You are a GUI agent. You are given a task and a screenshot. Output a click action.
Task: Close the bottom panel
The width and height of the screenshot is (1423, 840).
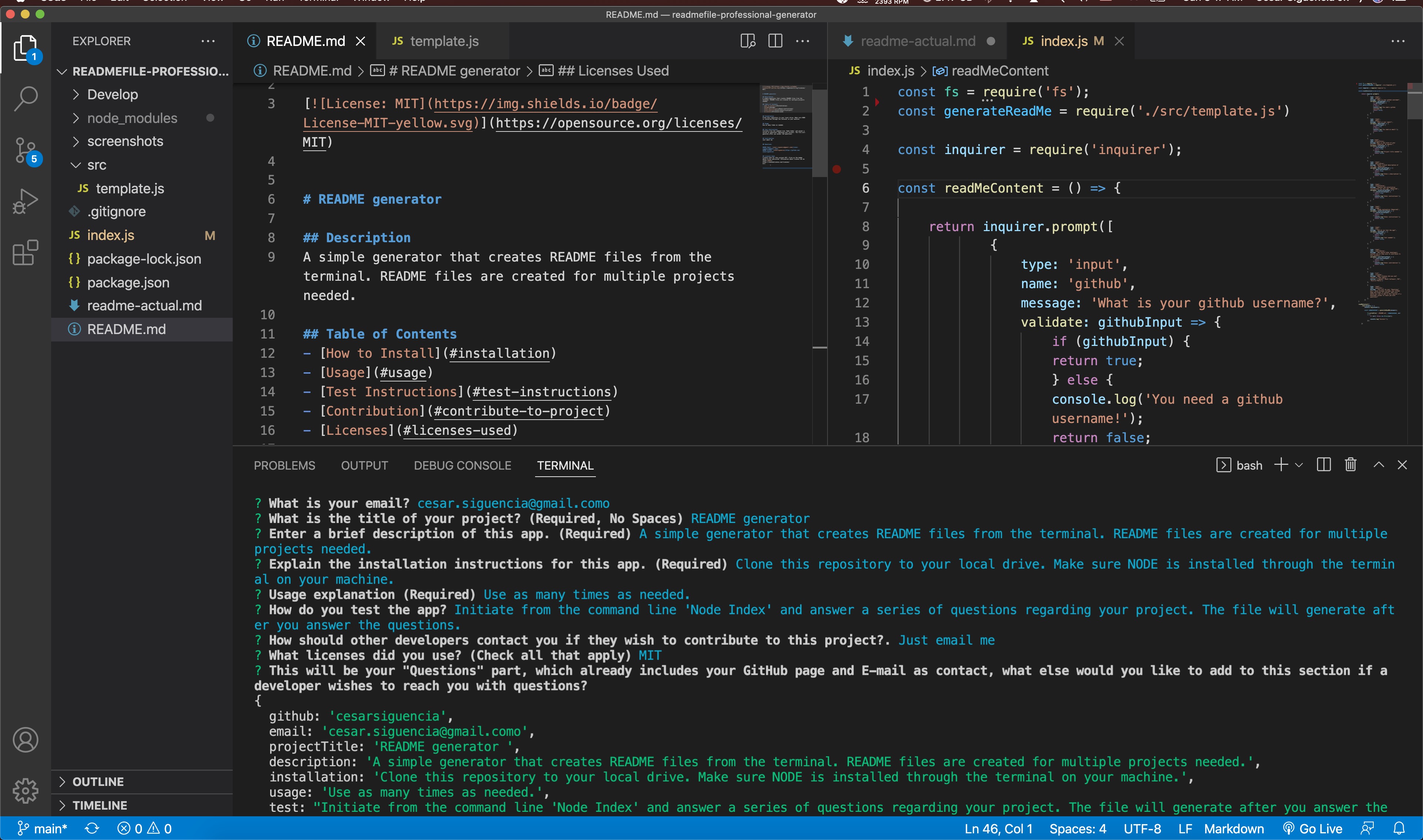1402,465
